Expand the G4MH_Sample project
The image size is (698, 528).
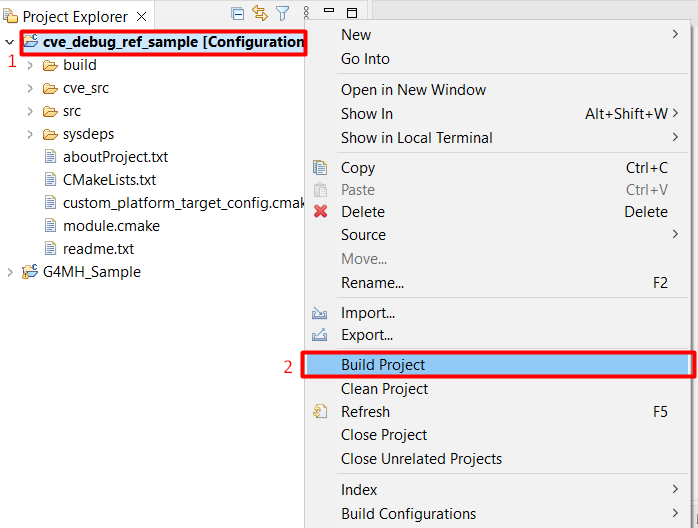[10, 272]
